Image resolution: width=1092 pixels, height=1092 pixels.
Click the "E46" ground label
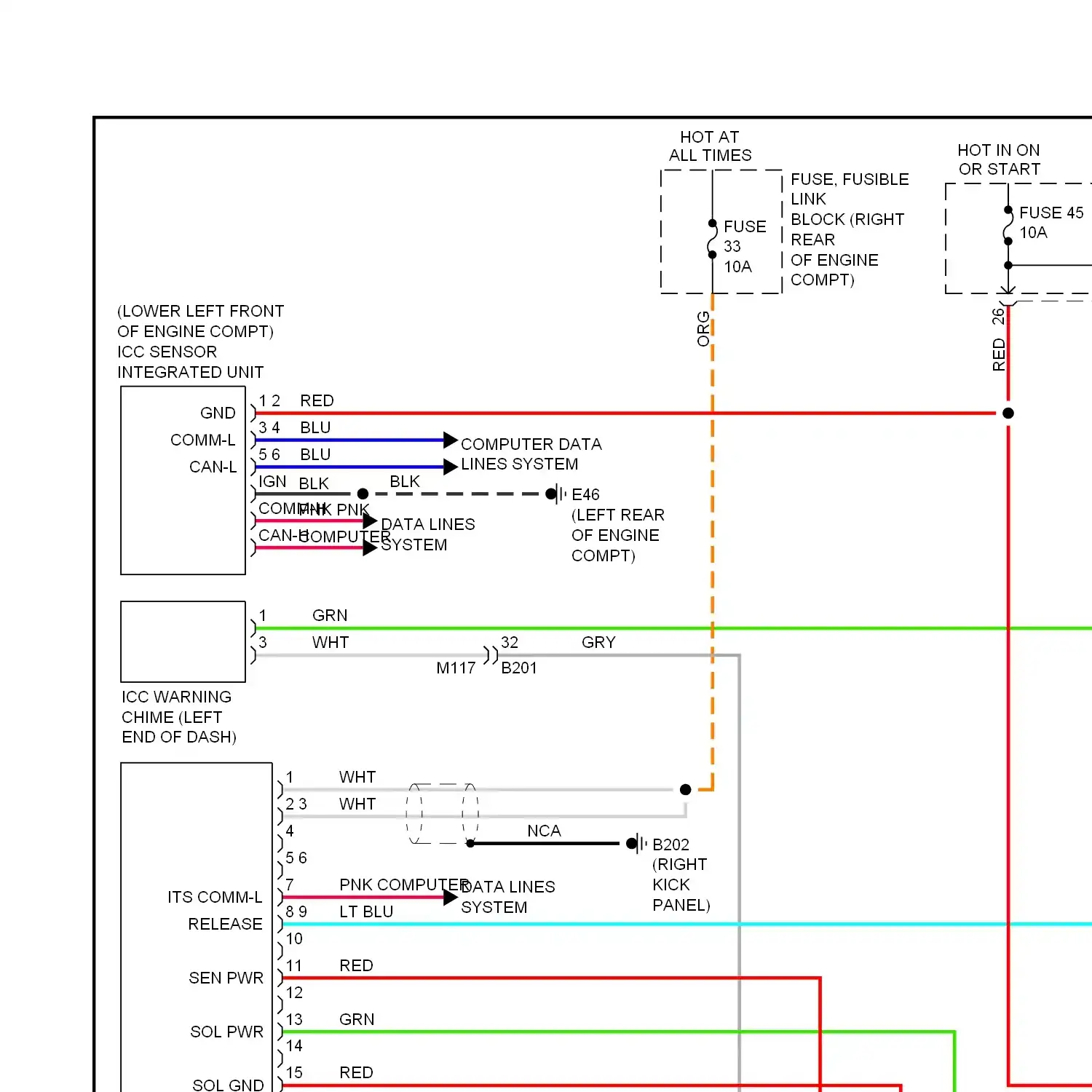tap(585, 495)
